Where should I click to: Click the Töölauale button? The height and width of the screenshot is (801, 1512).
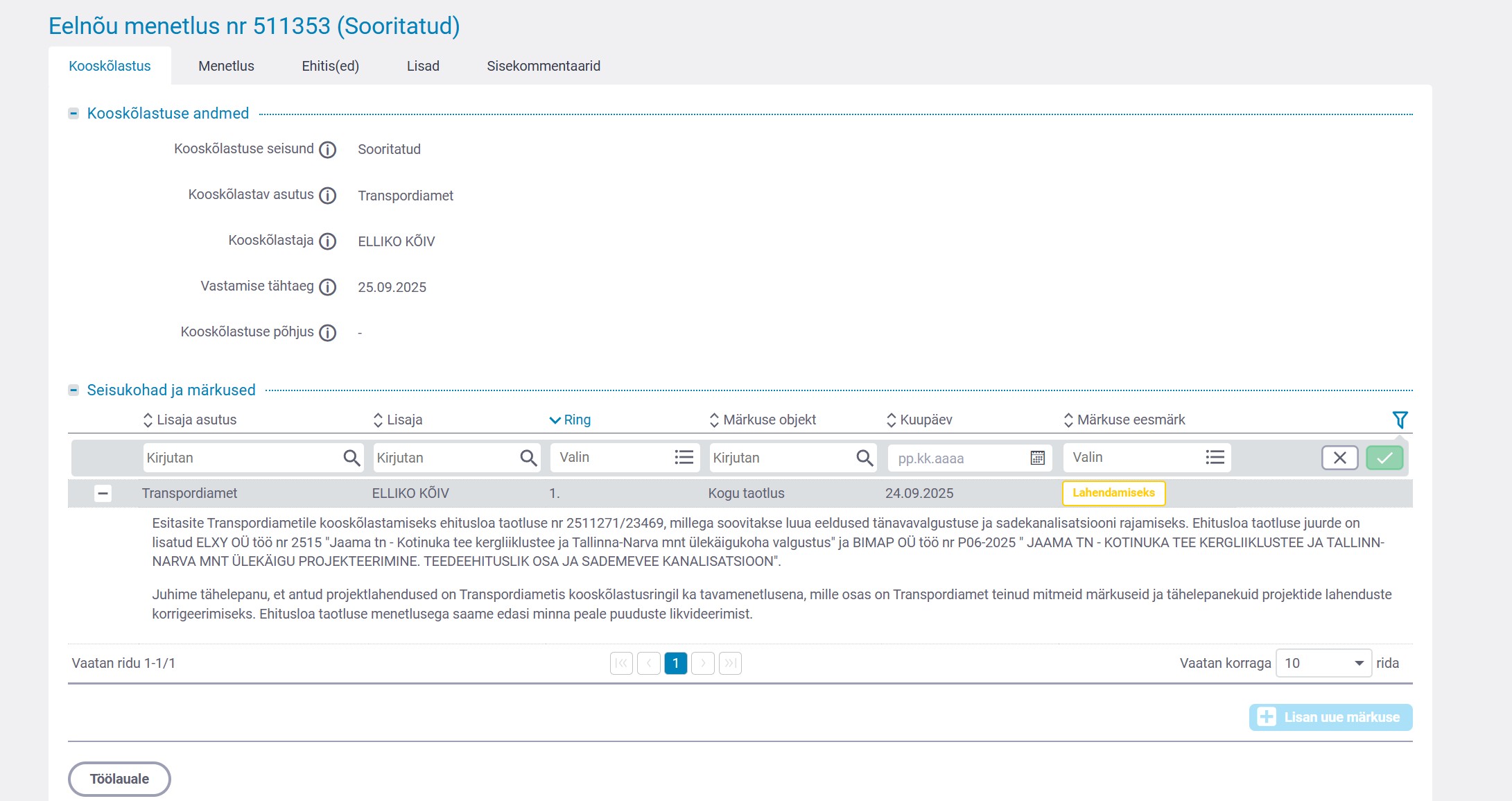point(119,779)
